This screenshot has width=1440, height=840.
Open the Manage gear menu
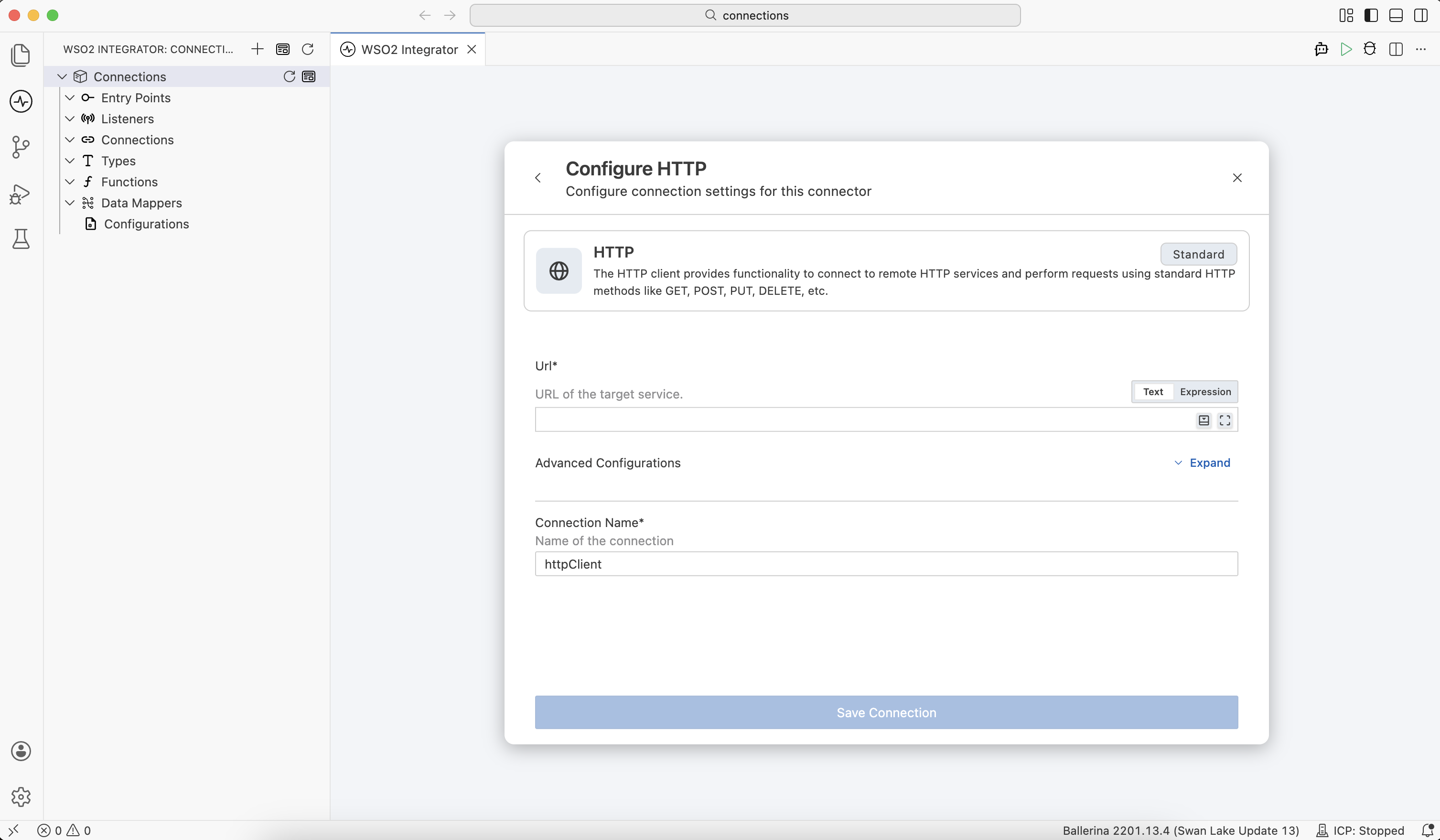pyautogui.click(x=21, y=797)
